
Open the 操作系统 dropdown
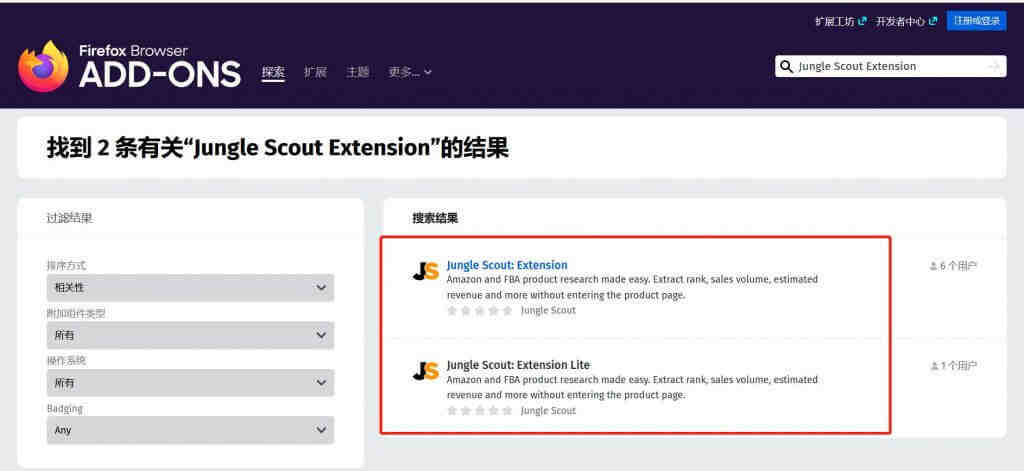[x=190, y=383]
